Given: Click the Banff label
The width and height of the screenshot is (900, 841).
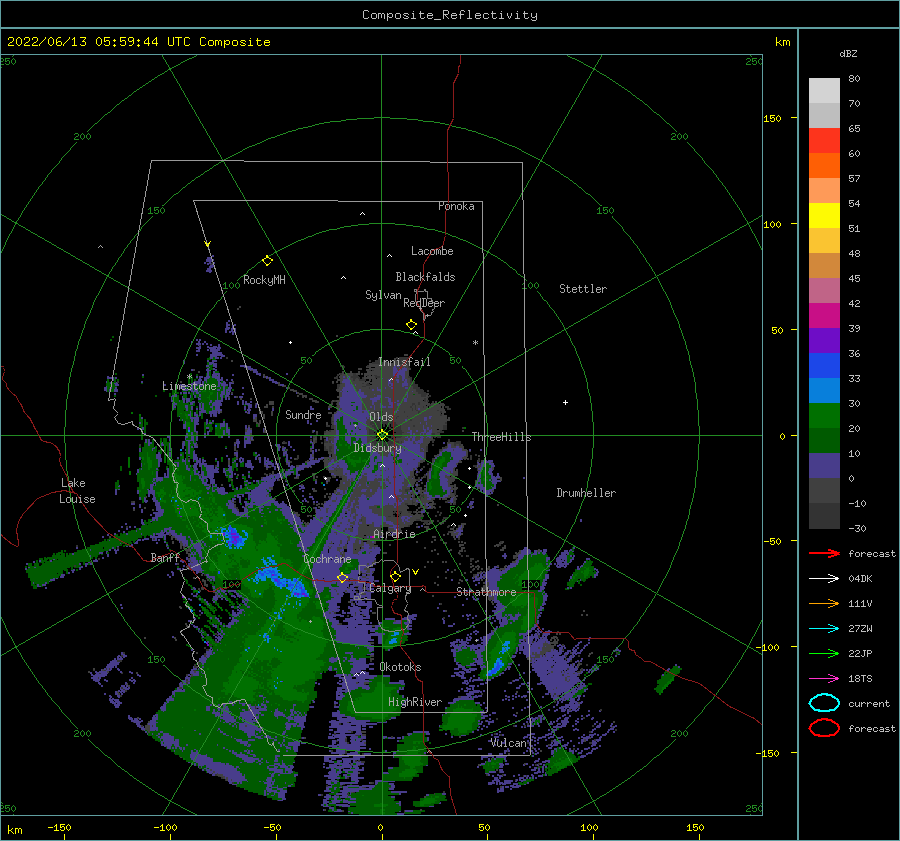Looking at the screenshot, I should pyautogui.click(x=165, y=557).
